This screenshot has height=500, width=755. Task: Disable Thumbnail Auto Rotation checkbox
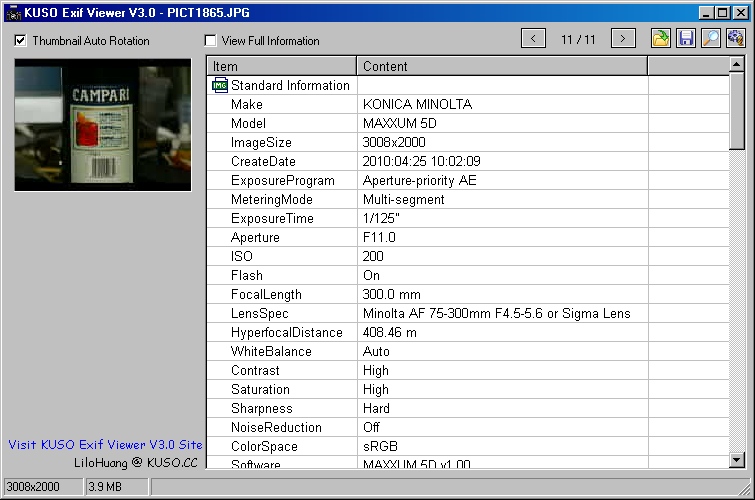coord(21,41)
